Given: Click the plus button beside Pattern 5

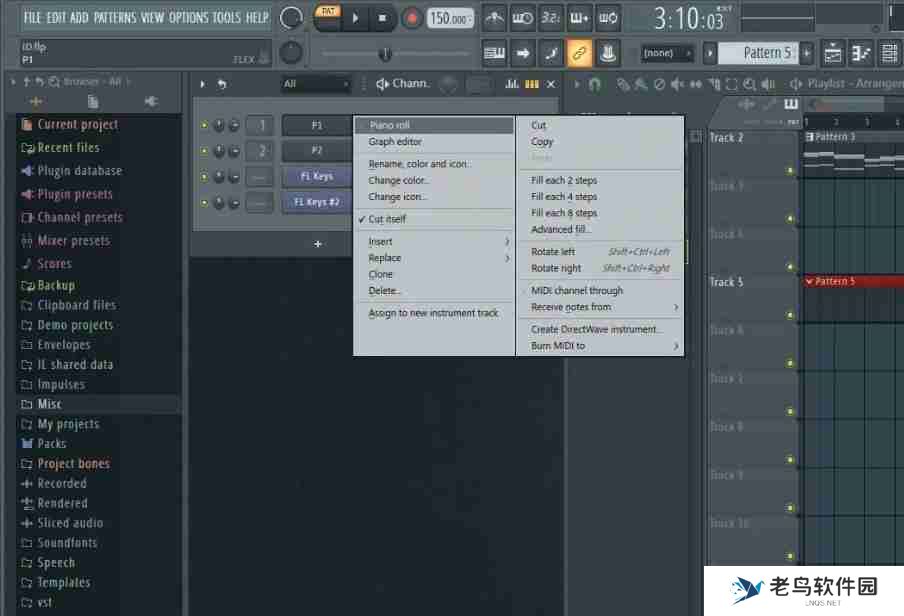Looking at the screenshot, I should point(806,53).
